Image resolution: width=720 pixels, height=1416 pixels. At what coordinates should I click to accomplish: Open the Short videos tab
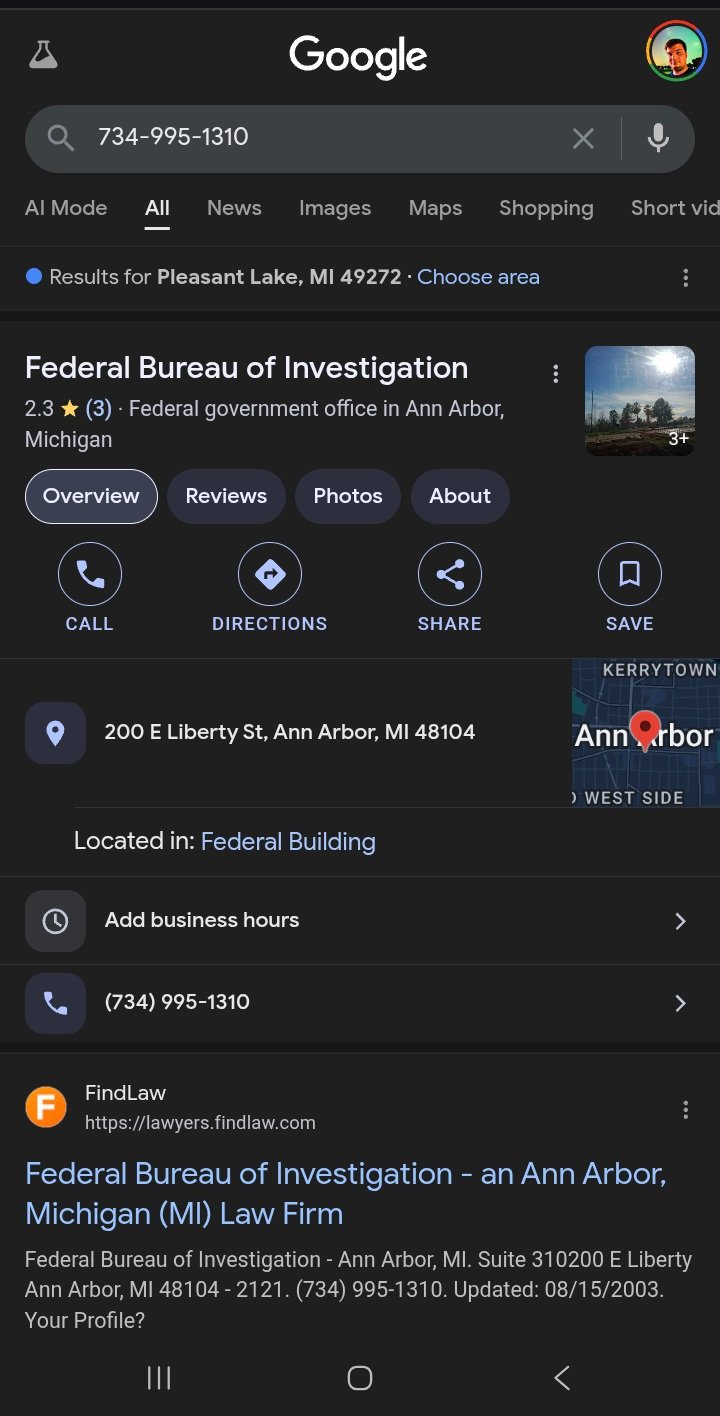tap(675, 208)
